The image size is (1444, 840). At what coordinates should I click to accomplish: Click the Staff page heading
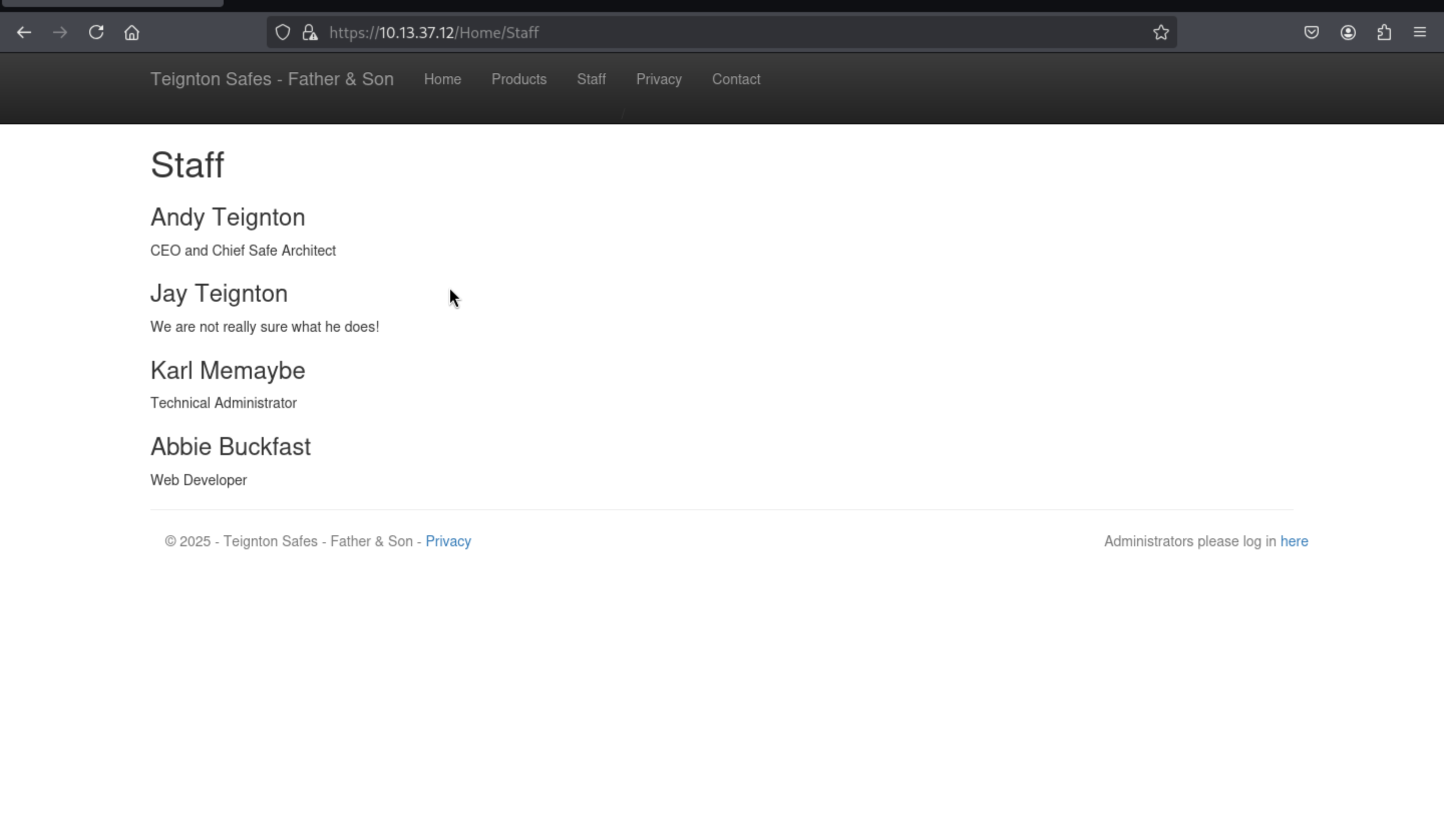[x=188, y=165]
